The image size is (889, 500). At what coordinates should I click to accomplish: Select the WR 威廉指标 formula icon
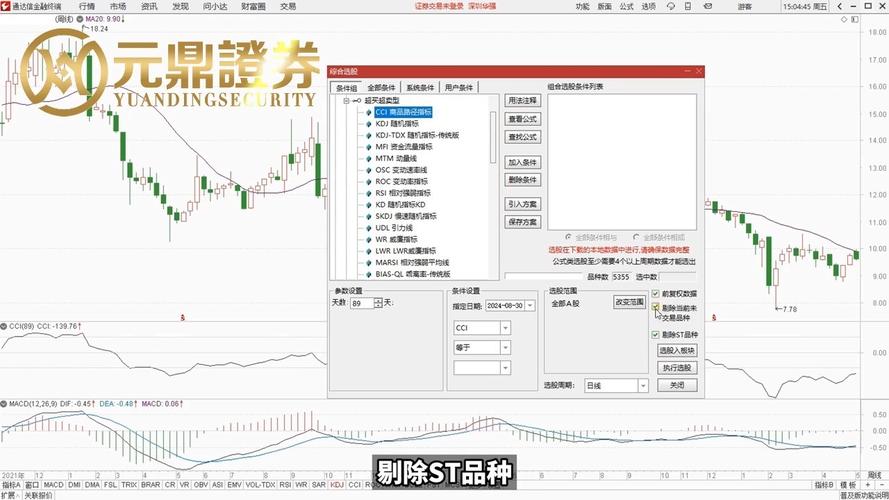click(x=369, y=240)
